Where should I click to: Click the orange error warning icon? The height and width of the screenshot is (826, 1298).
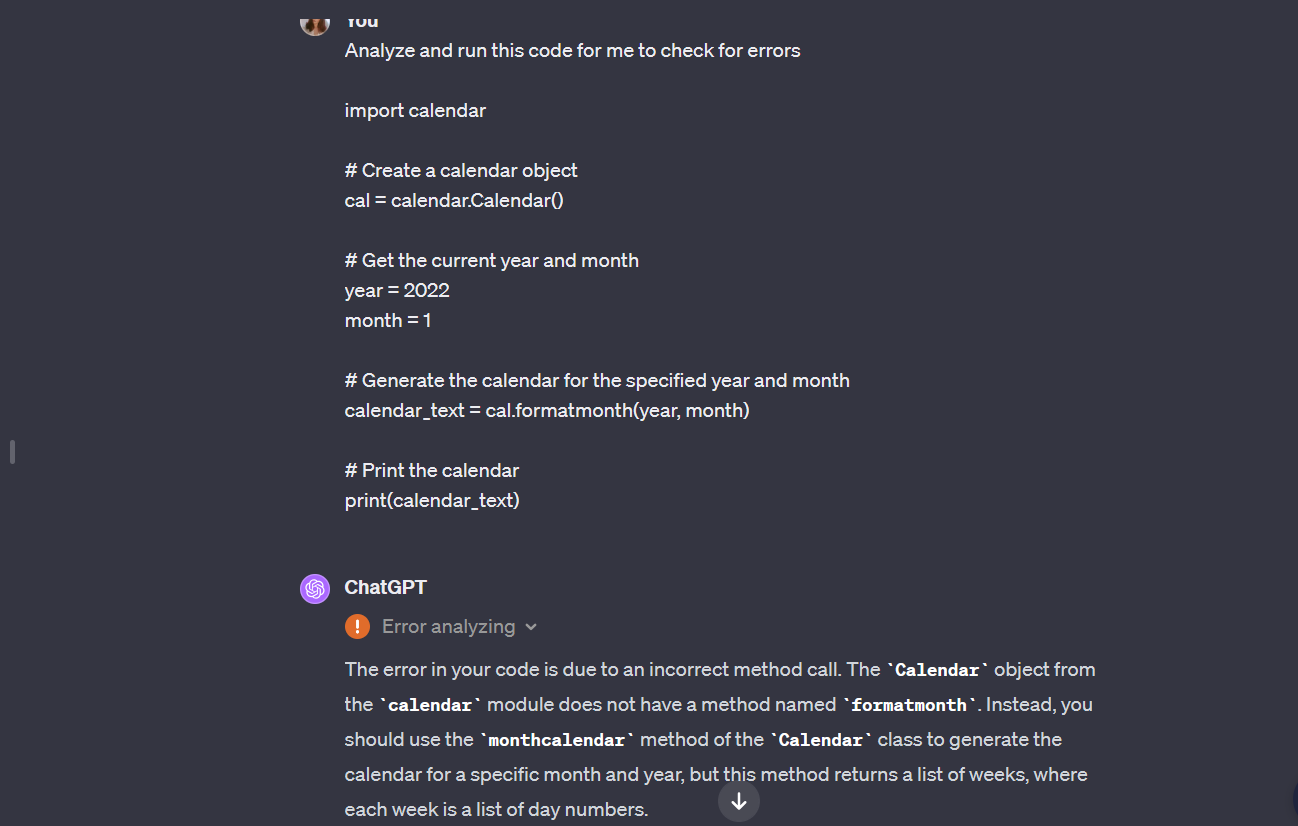coord(357,626)
